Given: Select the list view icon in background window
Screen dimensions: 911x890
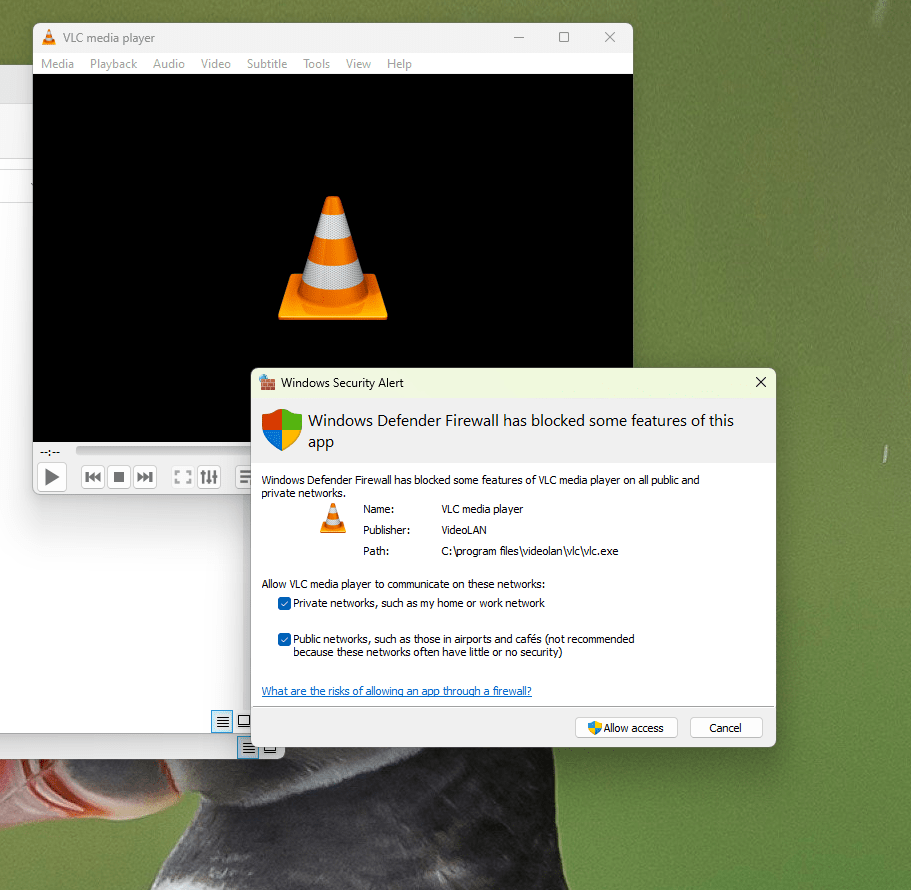Looking at the screenshot, I should [222, 722].
